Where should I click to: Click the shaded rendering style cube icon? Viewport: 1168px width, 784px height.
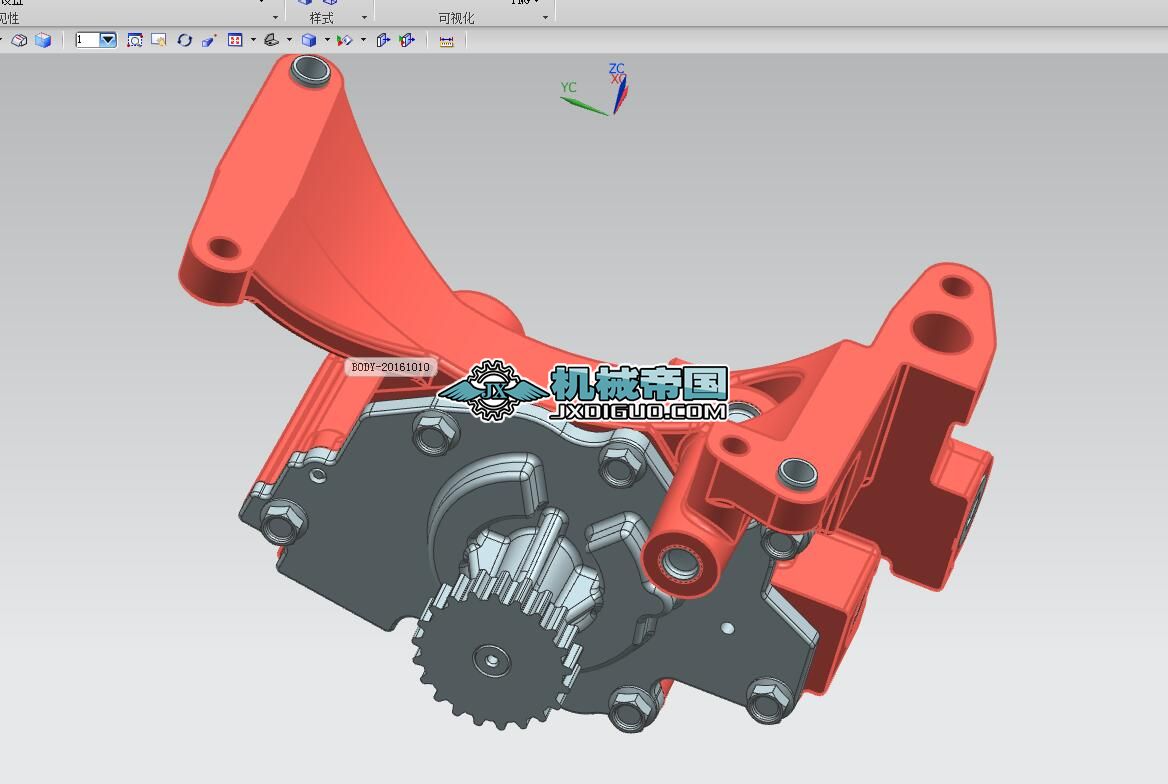click(309, 40)
